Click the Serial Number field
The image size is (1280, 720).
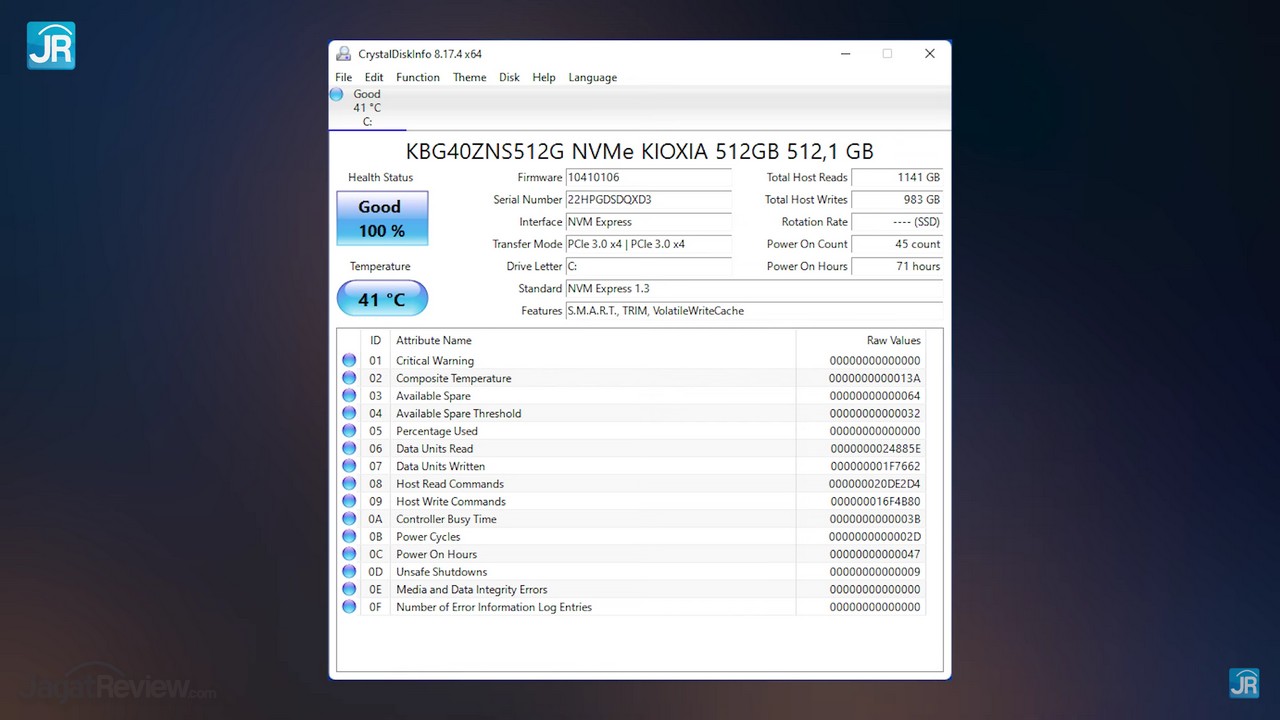[x=648, y=200]
